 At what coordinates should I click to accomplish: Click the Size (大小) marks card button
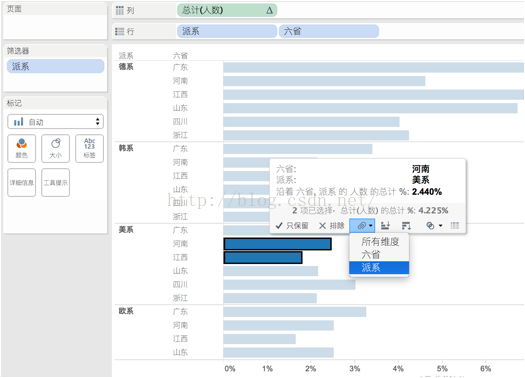[56, 148]
